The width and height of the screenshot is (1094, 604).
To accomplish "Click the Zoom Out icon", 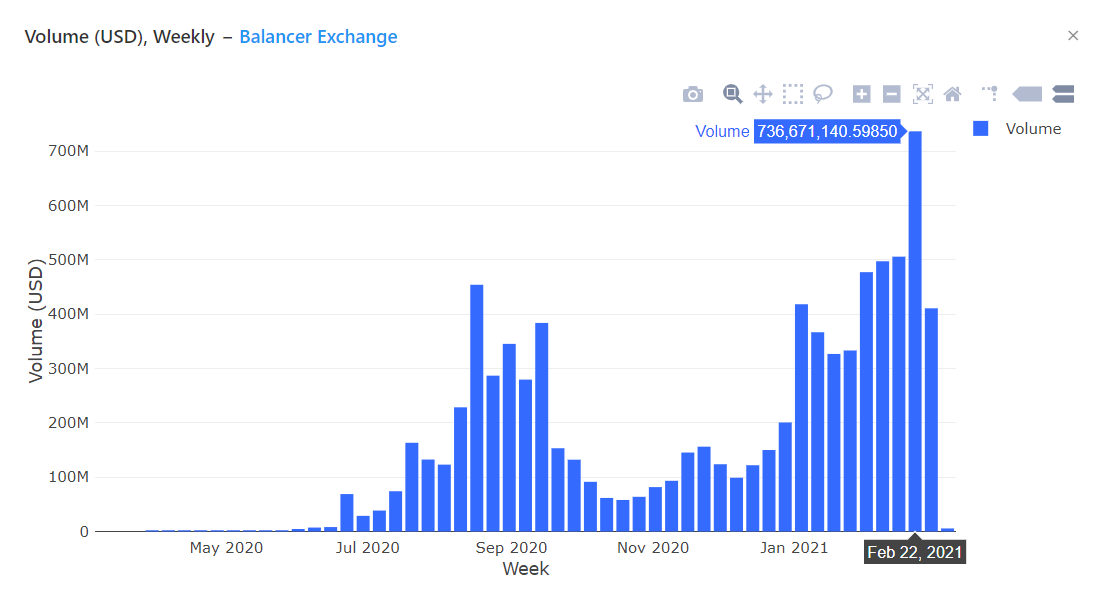I will tap(891, 93).
